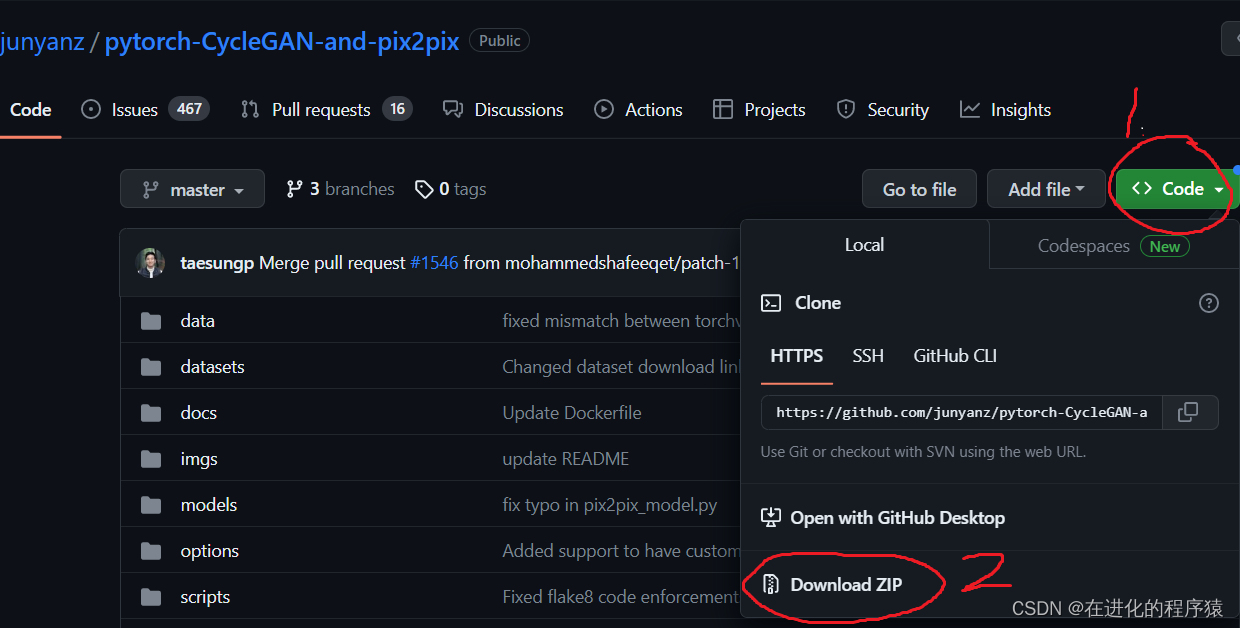Open the datasets folder
The width and height of the screenshot is (1240, 628).
click(213, 367)
